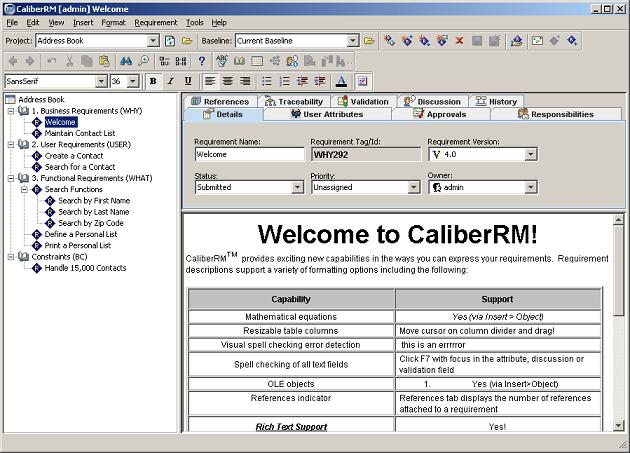Select Search by Zip Code requirement

point(91,223)
